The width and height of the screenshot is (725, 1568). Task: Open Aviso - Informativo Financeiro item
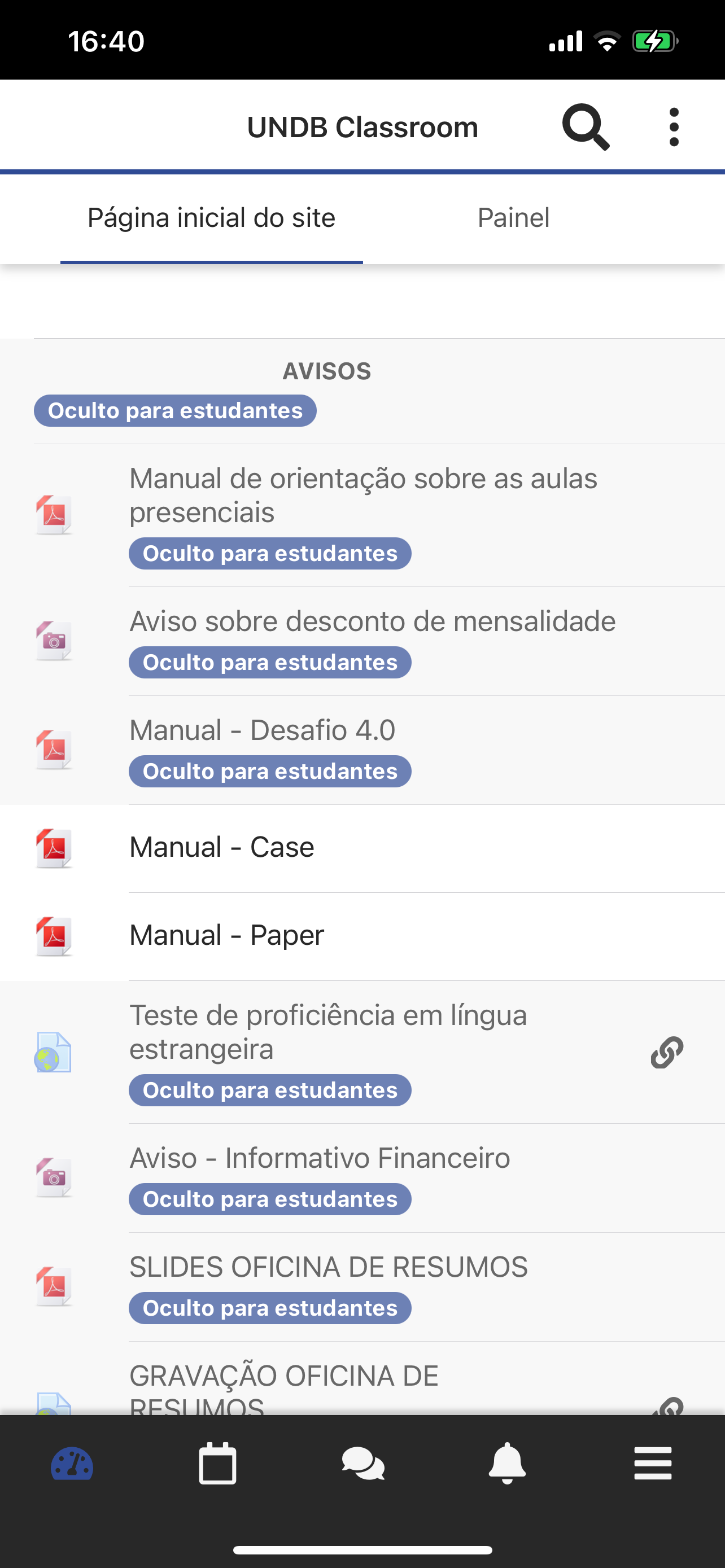362,1179
